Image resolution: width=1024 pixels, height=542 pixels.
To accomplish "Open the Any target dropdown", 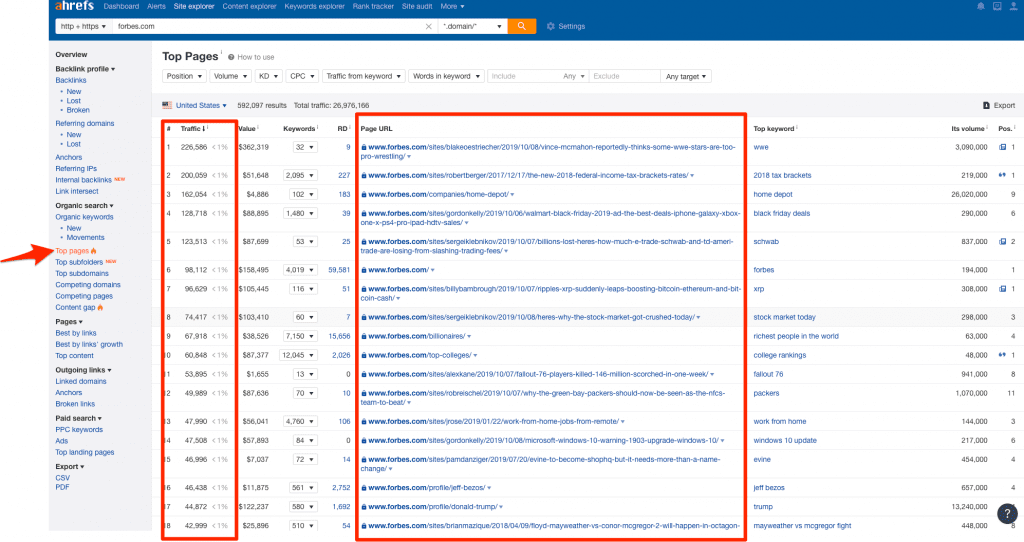I will click(x=686, y=76).
